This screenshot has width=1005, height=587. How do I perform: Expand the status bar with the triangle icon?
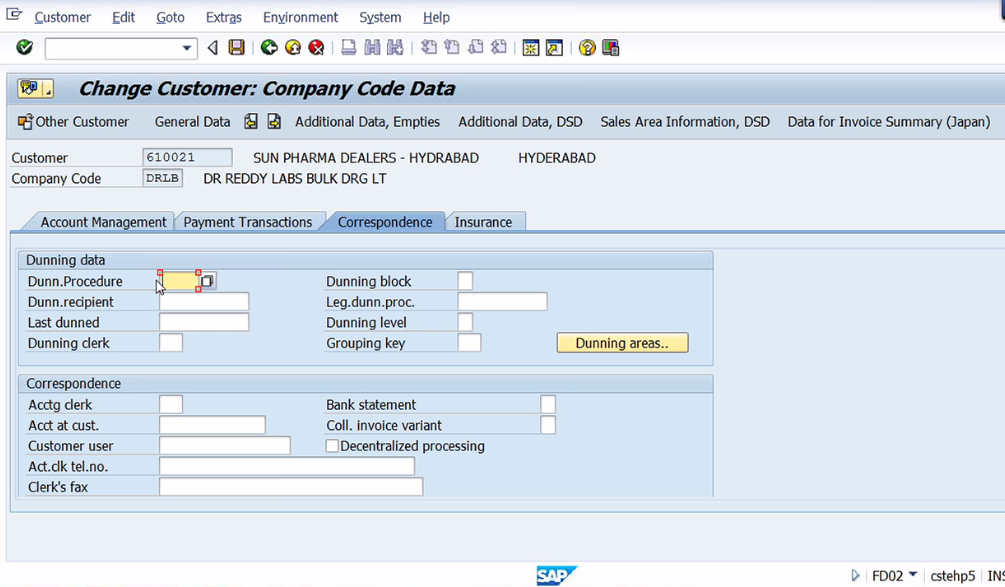pos(855,575)
